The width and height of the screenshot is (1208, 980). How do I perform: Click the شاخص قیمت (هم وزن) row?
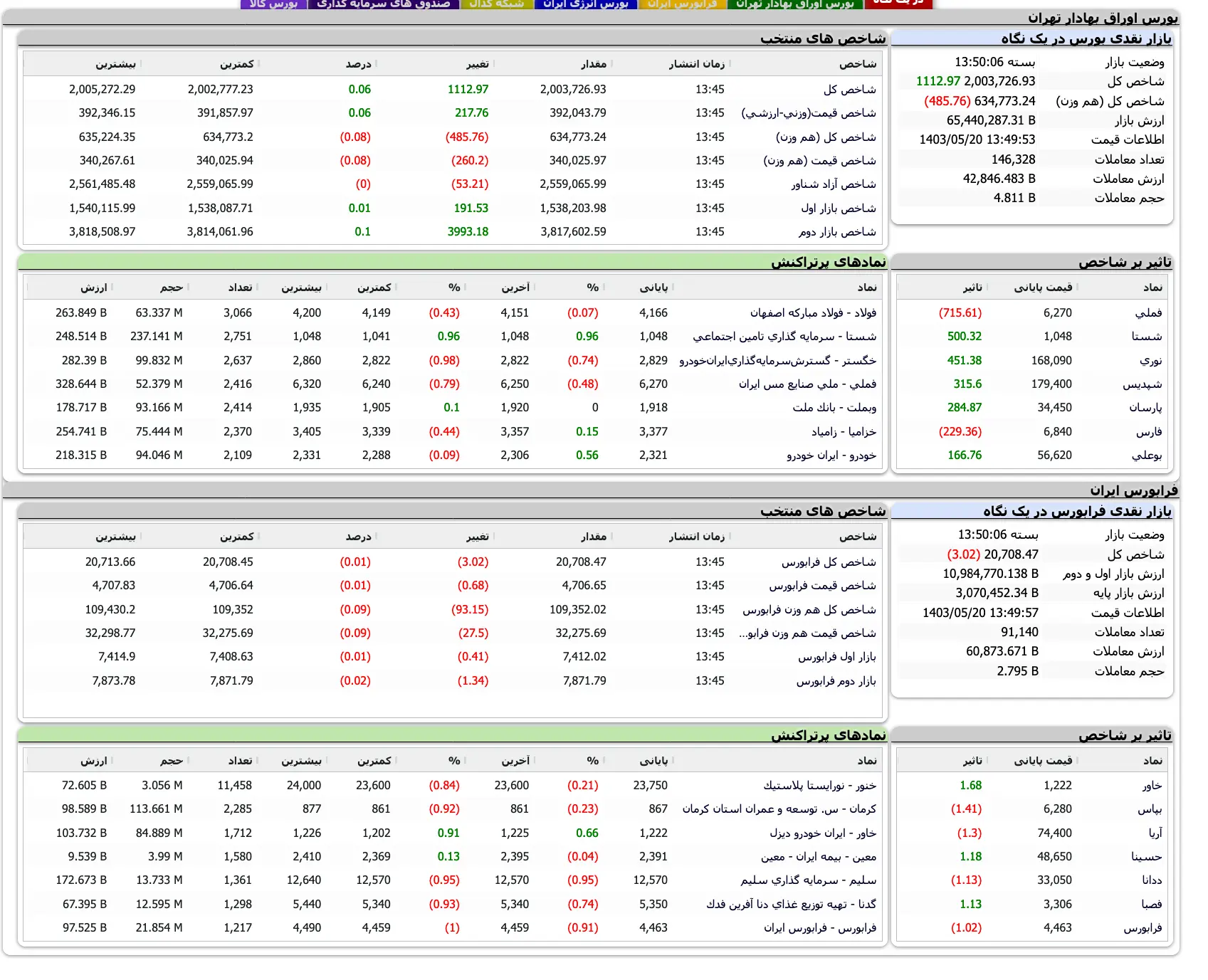tap(453, 160)
